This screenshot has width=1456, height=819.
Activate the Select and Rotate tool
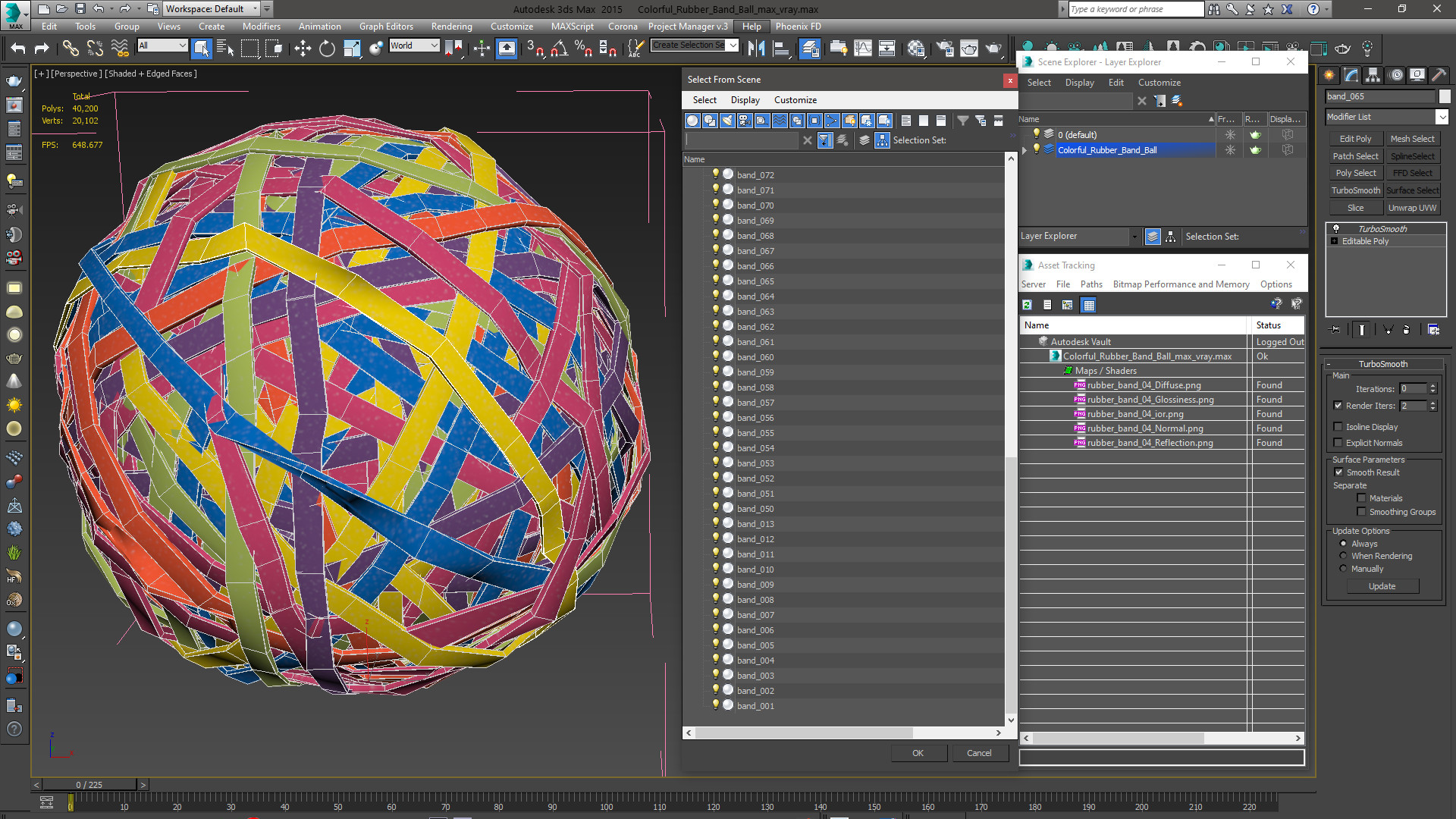(327, 49)
